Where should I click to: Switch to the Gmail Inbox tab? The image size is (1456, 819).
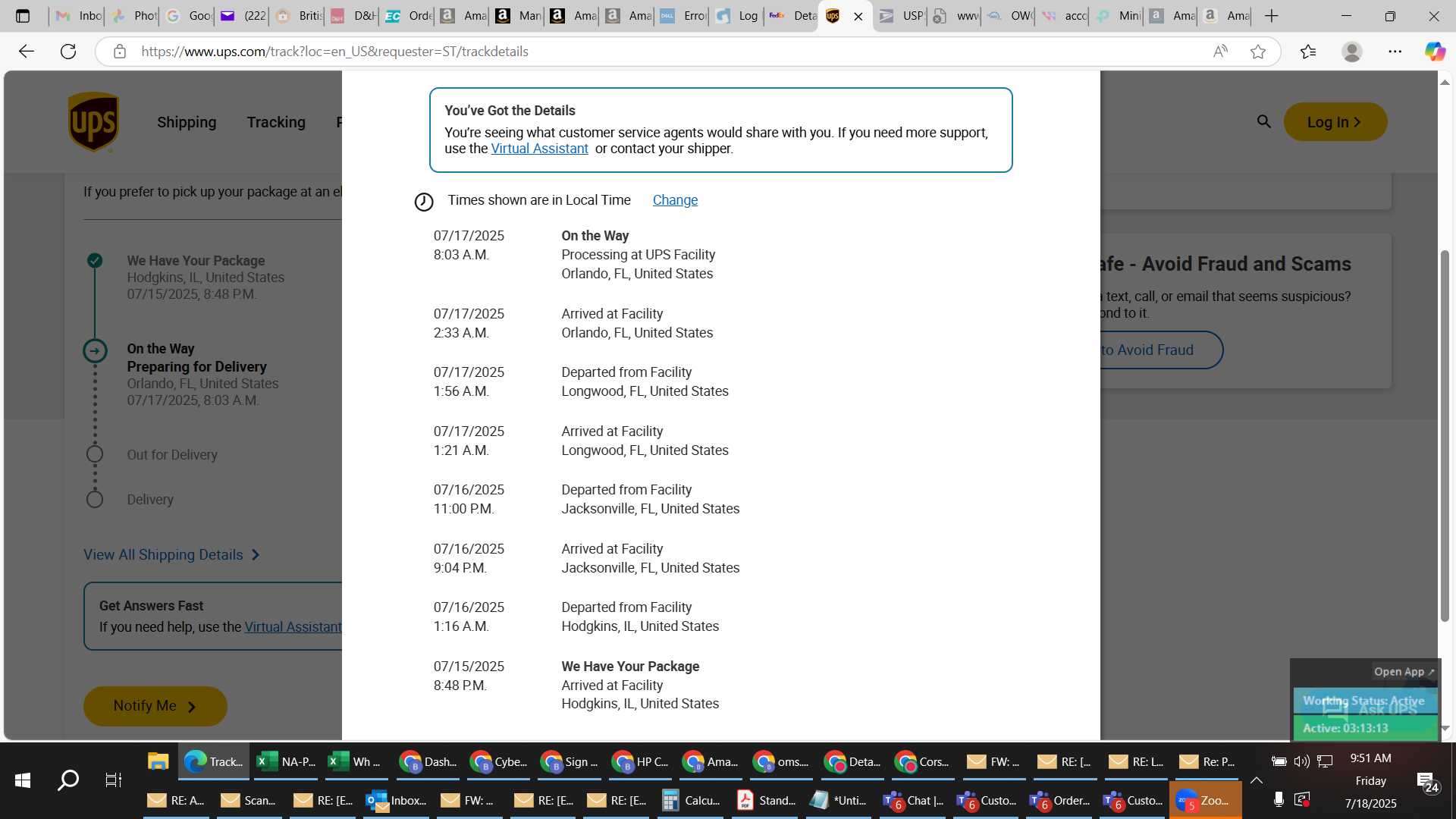pos(78,16)
